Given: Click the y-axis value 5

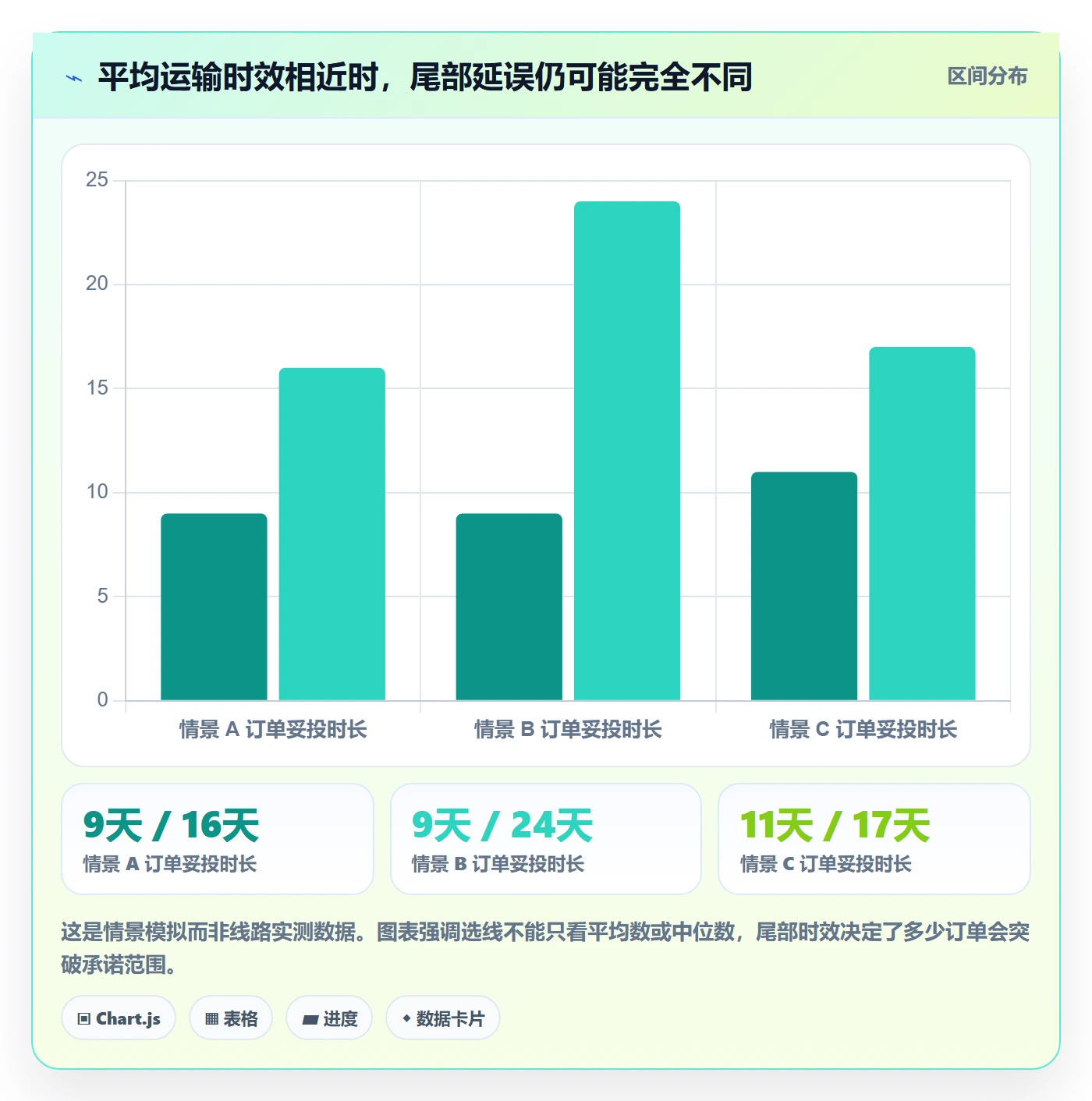Looking at the screenshot, I should [102, 596].
